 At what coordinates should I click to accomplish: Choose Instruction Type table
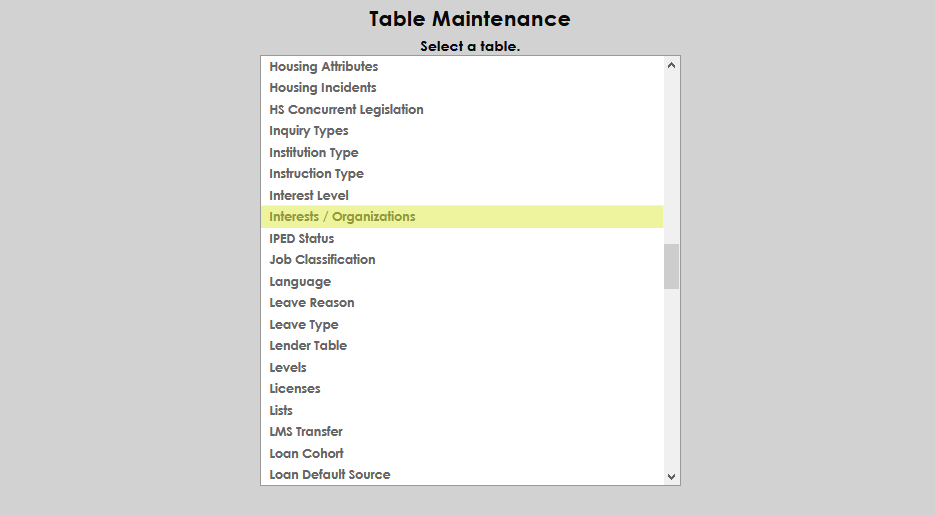(x=316, y=174)
